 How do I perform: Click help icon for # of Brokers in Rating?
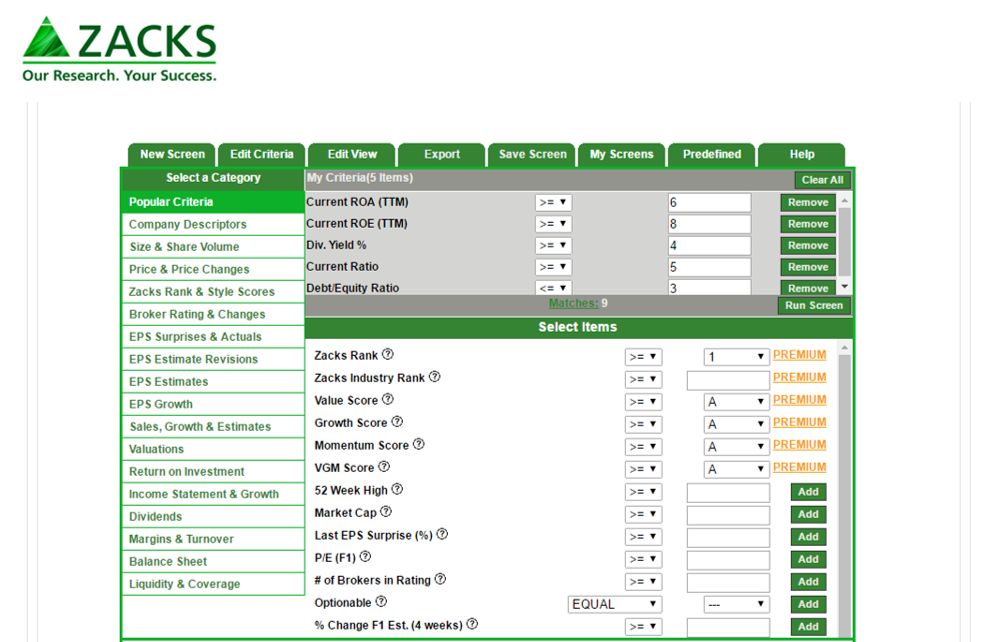click(440, 579)
